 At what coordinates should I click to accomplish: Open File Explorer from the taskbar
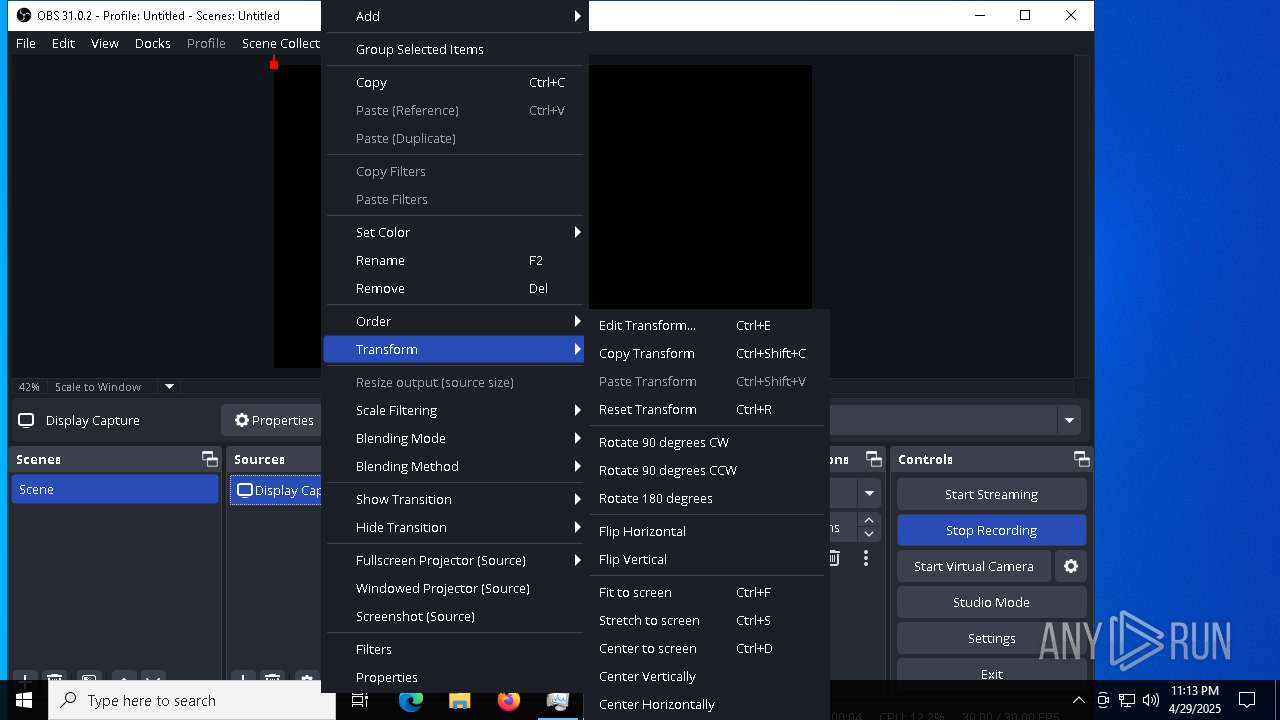pyautogui.click(x=459, y=701)
